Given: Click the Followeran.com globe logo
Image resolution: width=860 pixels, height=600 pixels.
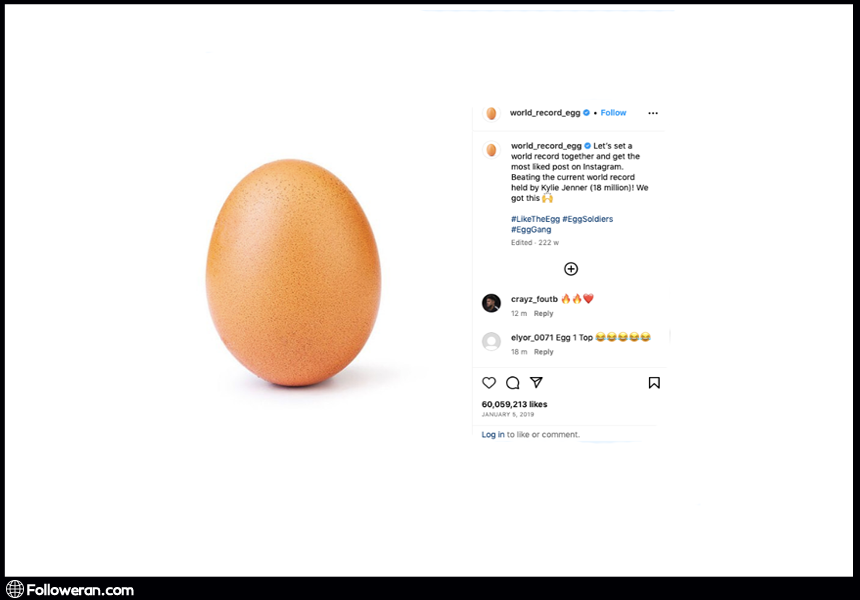Looking at the screenshot, I should [15, 589].
